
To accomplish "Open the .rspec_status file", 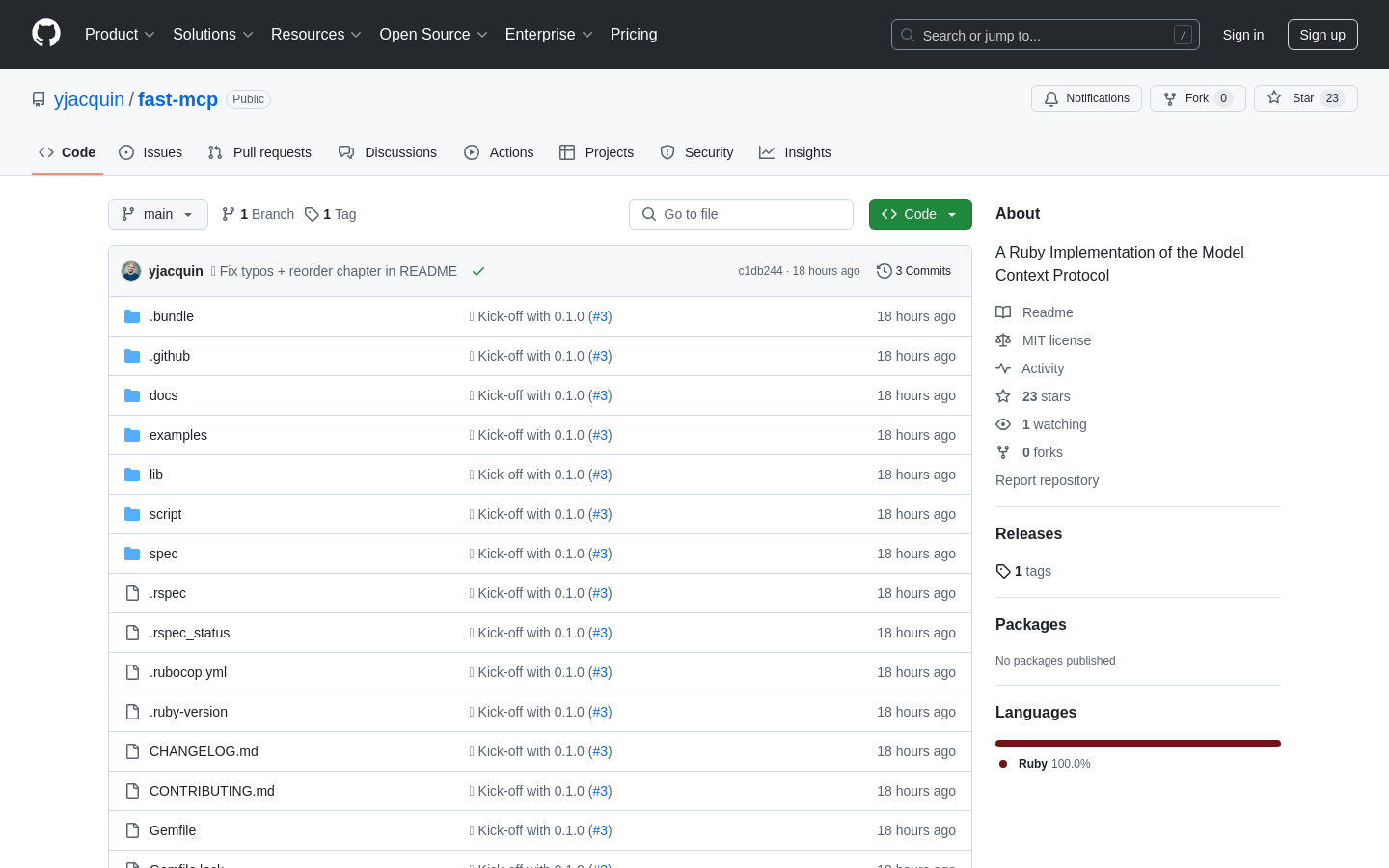I will click(x=189, y=633).
